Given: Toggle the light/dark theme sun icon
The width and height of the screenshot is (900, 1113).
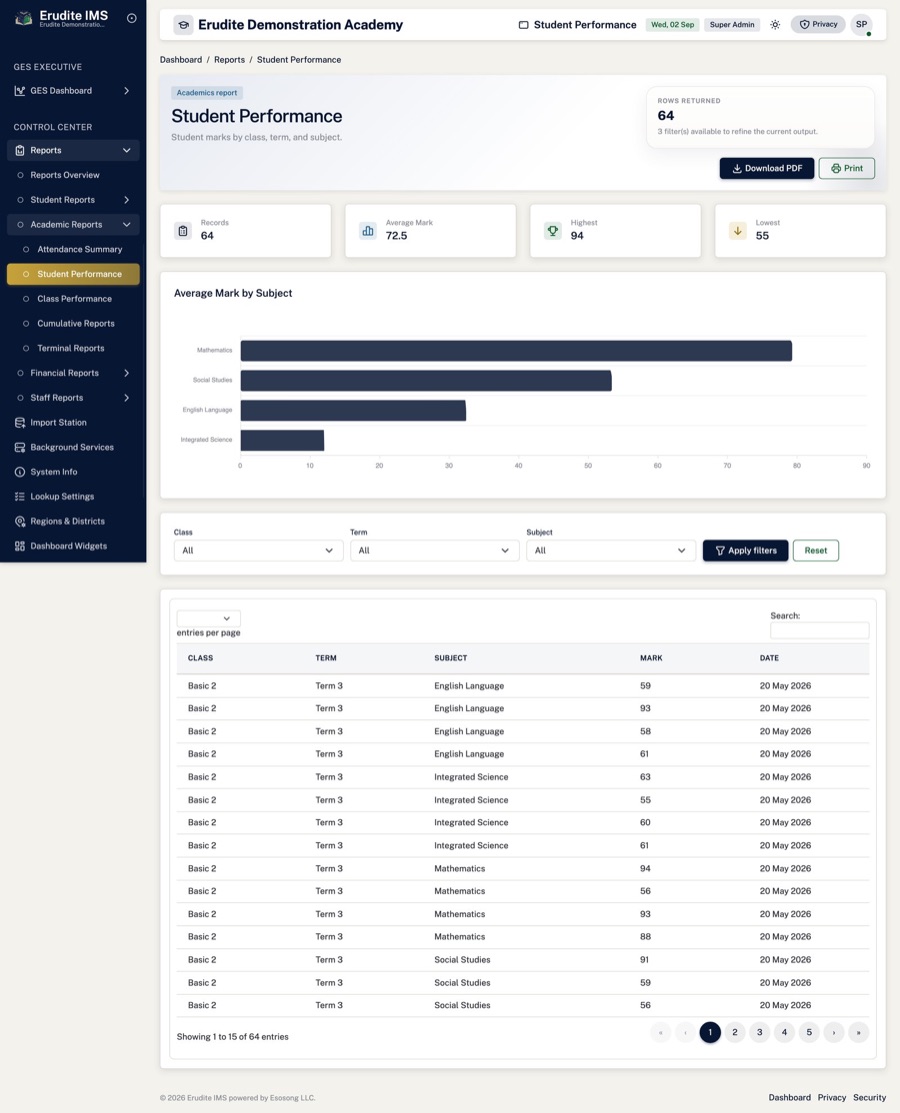Looking at the screenshot, I should (x=775, y=25).
